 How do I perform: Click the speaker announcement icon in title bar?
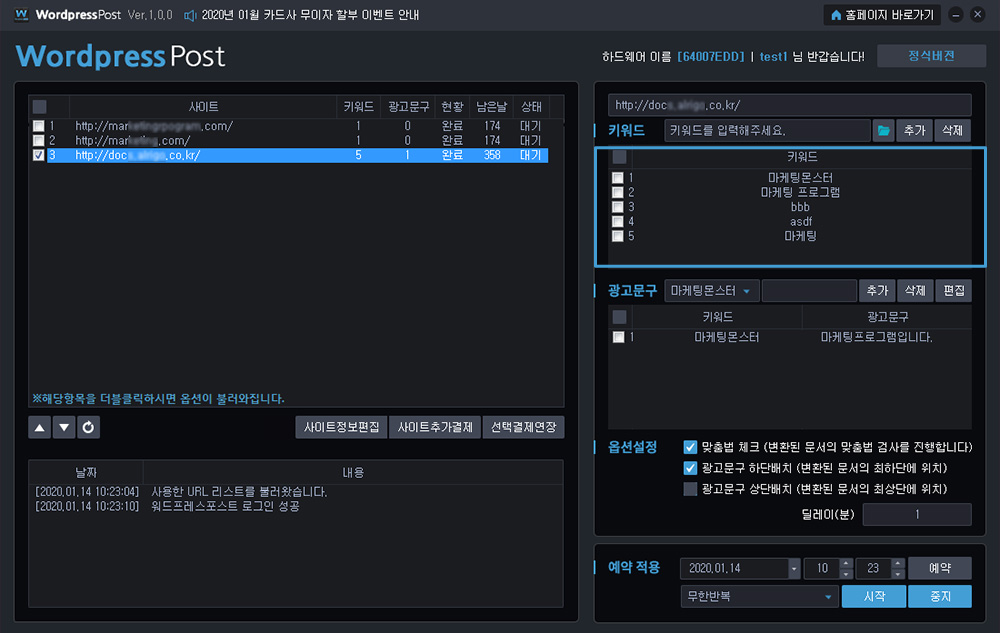[x=189, y=15]
